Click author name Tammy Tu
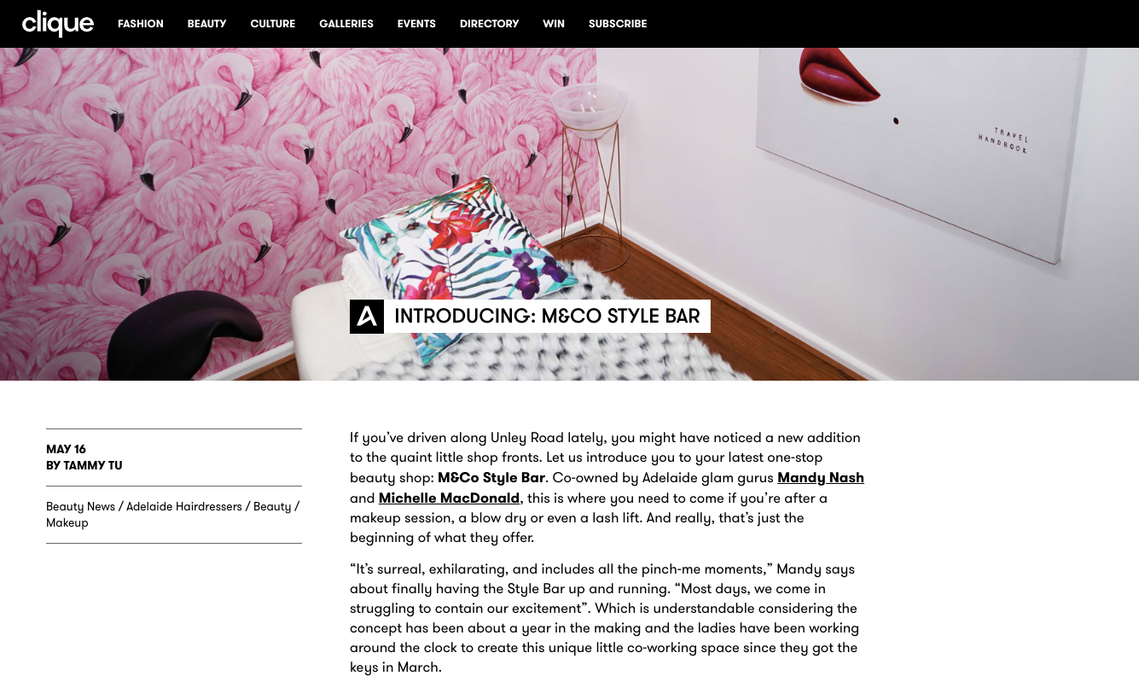Viewport: 1139px width, 676px height. (x=92, y=465)
